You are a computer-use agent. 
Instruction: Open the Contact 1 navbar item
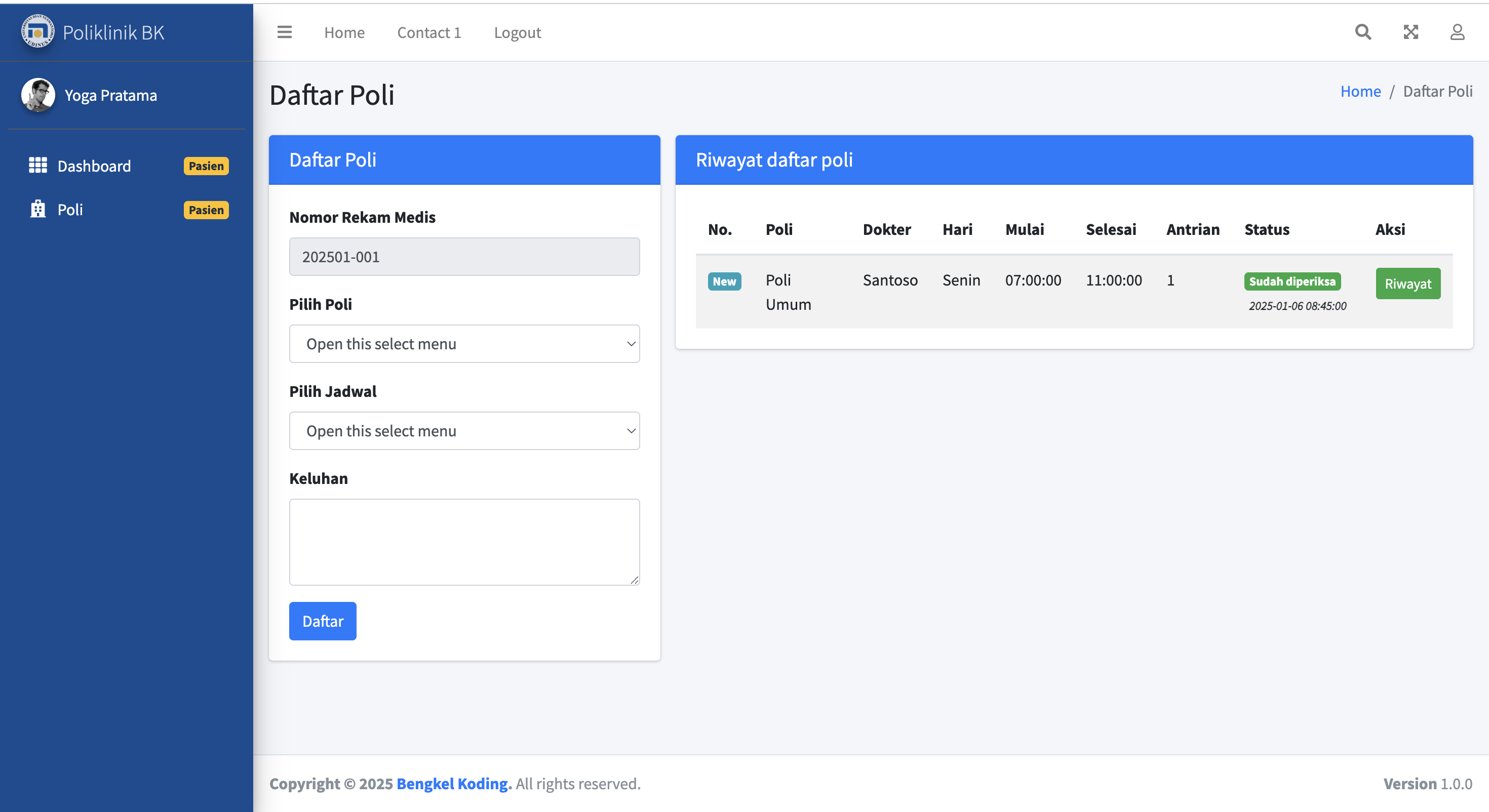[x=429, y=33]
